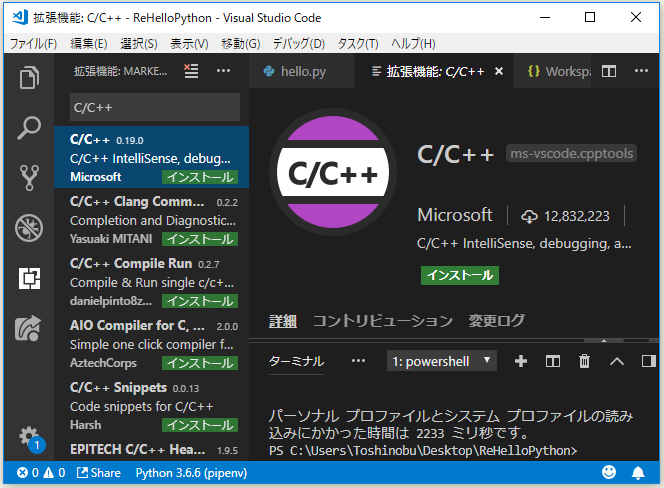Click the Microsoft publisher link
The width and height of the screenshot is (664, 488).
click(455, 215)
